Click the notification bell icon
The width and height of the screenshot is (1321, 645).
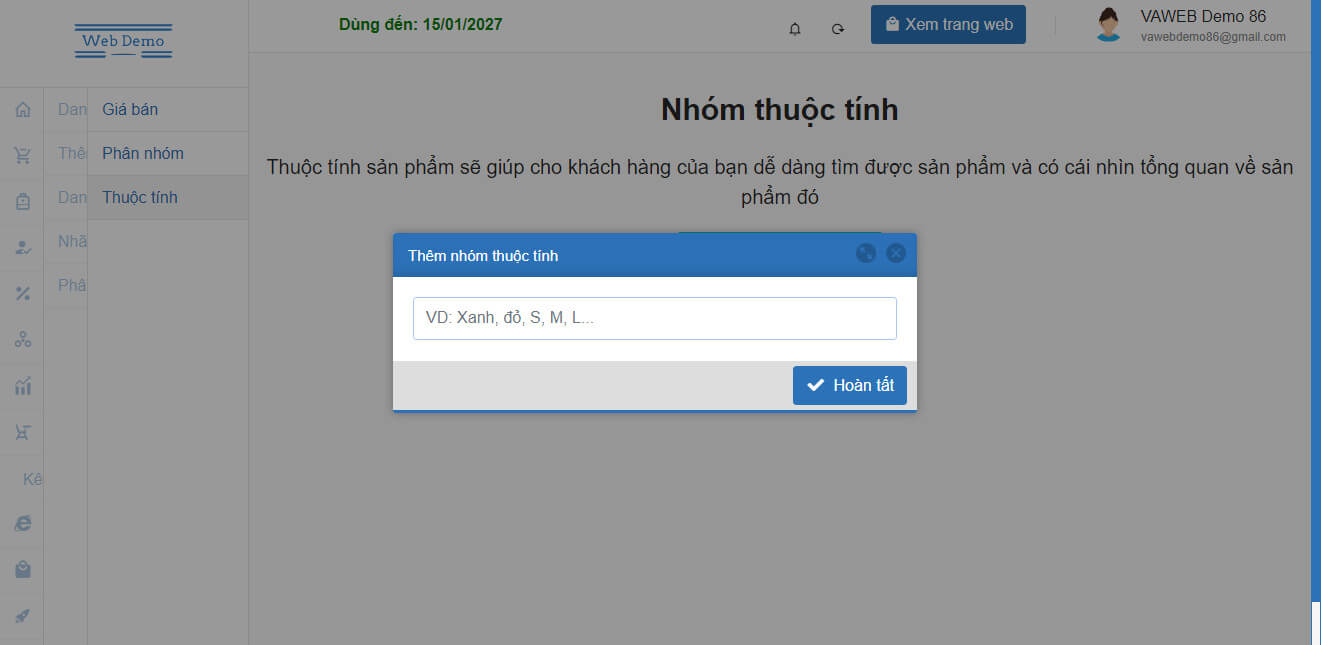coord(795,29)
